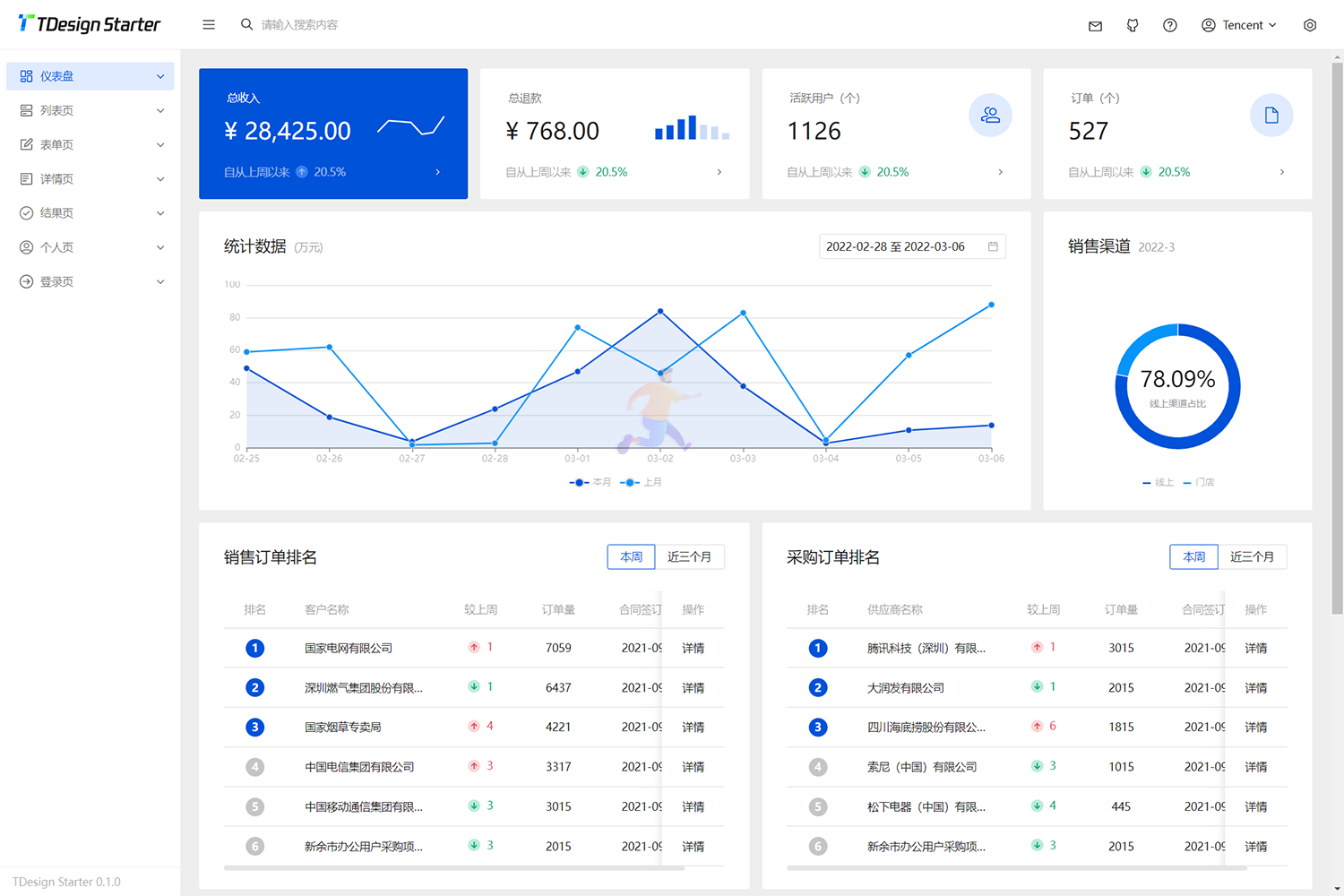Click the orders document round icon
Image resolution: width=1344 pixels, height=896 pixels.
point(1271,115)
